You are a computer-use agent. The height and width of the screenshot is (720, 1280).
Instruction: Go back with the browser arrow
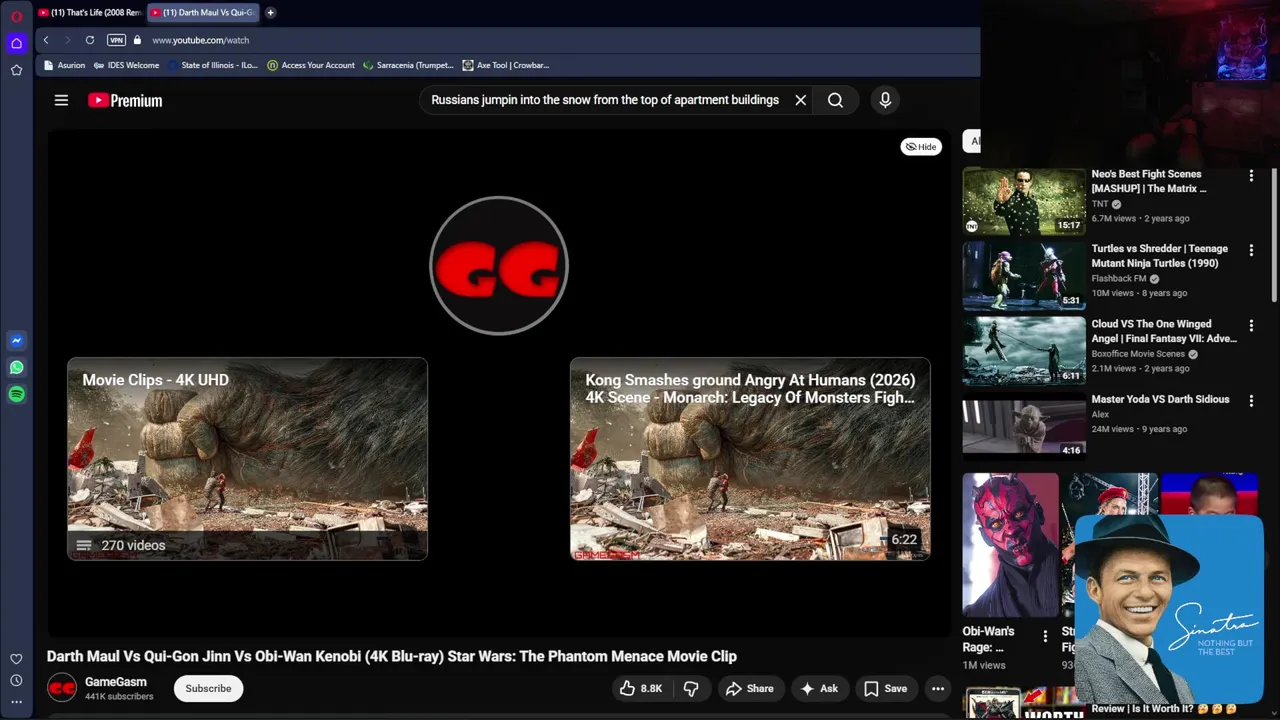click(46, 40)
